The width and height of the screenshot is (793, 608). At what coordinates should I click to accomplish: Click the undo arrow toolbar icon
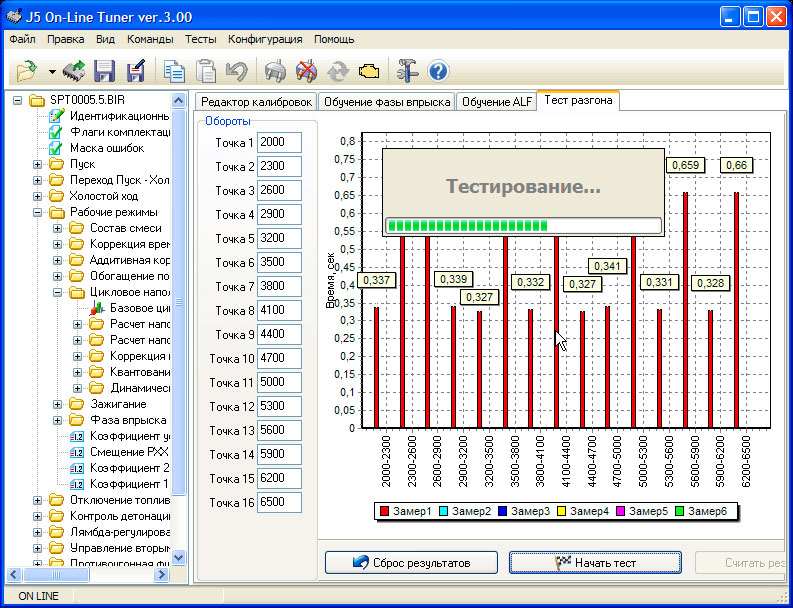pyautogui.click(x=236, y=71)
